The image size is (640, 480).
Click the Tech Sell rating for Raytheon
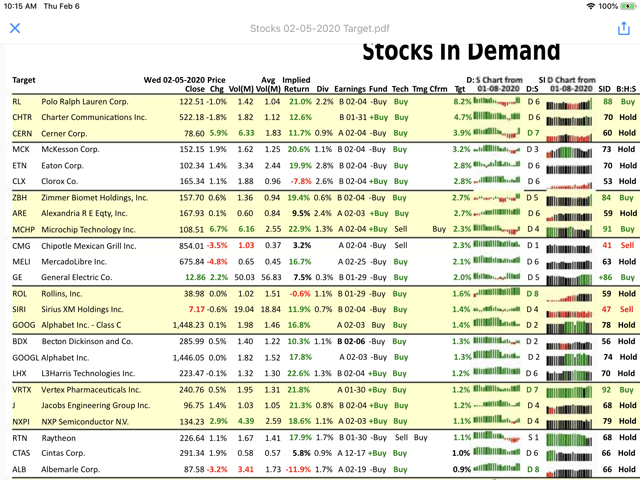click(x=401, y=438)
